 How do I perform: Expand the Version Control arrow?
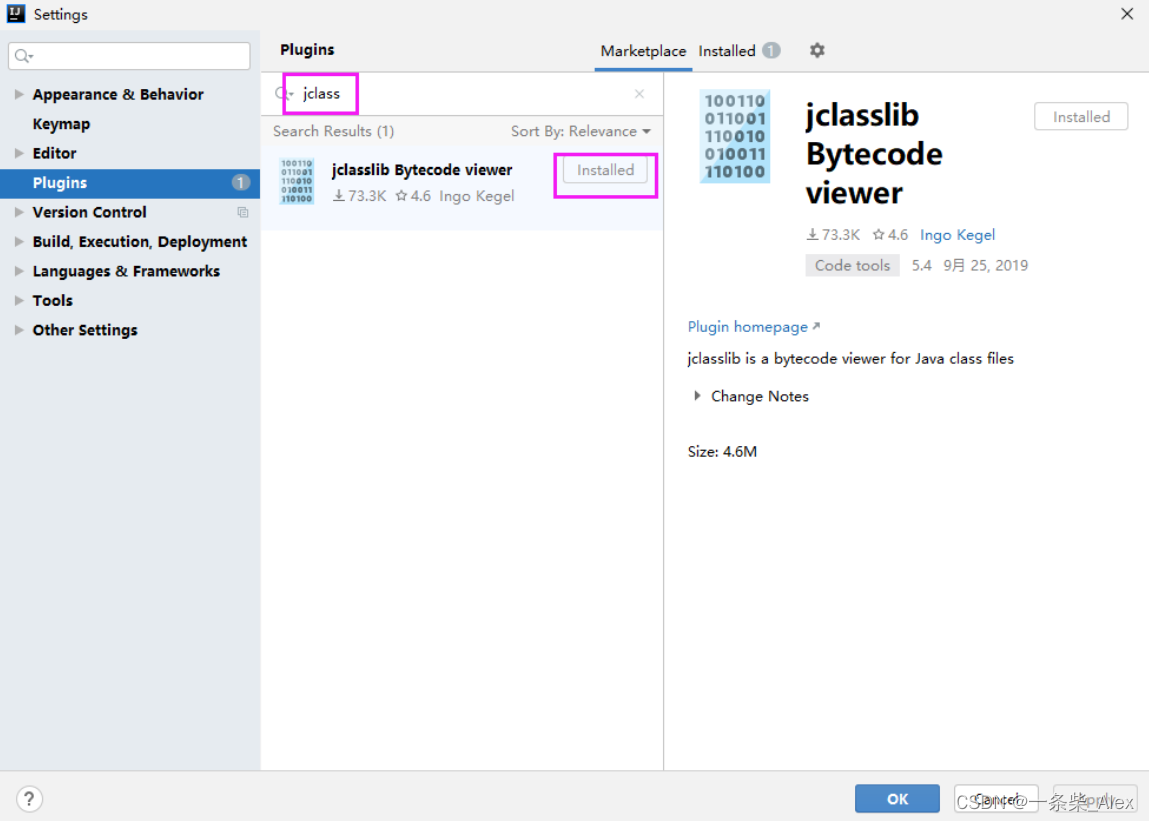(19, 212)
